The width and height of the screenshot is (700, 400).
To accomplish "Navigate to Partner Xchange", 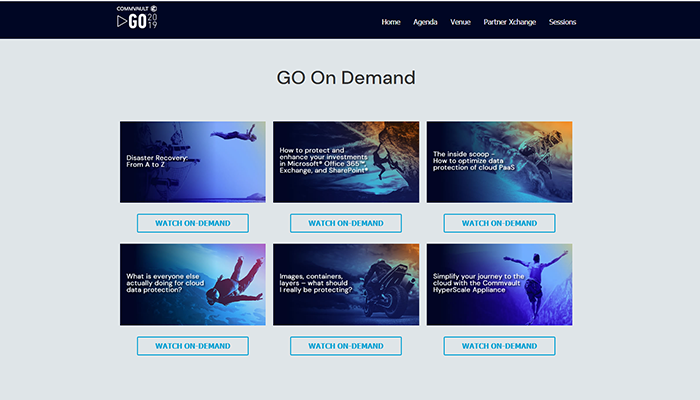I will point(509,22).
